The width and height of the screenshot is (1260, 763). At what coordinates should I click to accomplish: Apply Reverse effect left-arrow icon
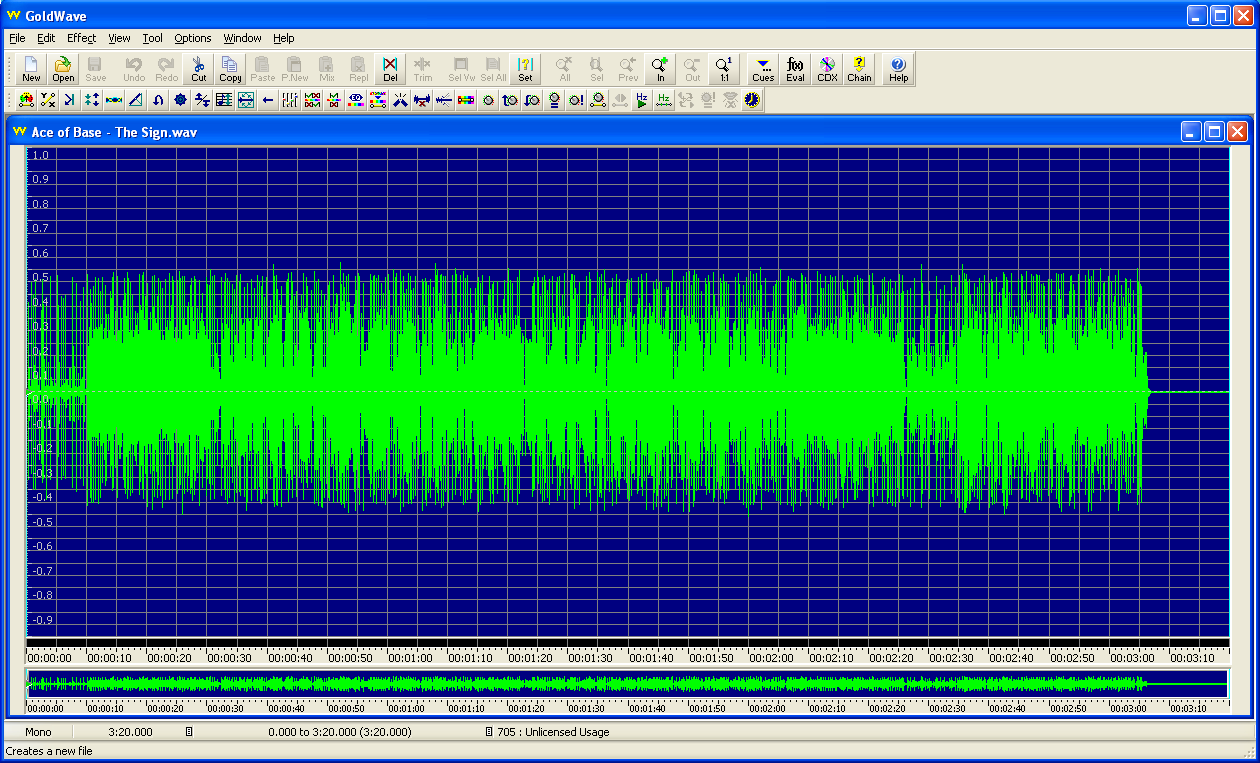tap(268, 100)
